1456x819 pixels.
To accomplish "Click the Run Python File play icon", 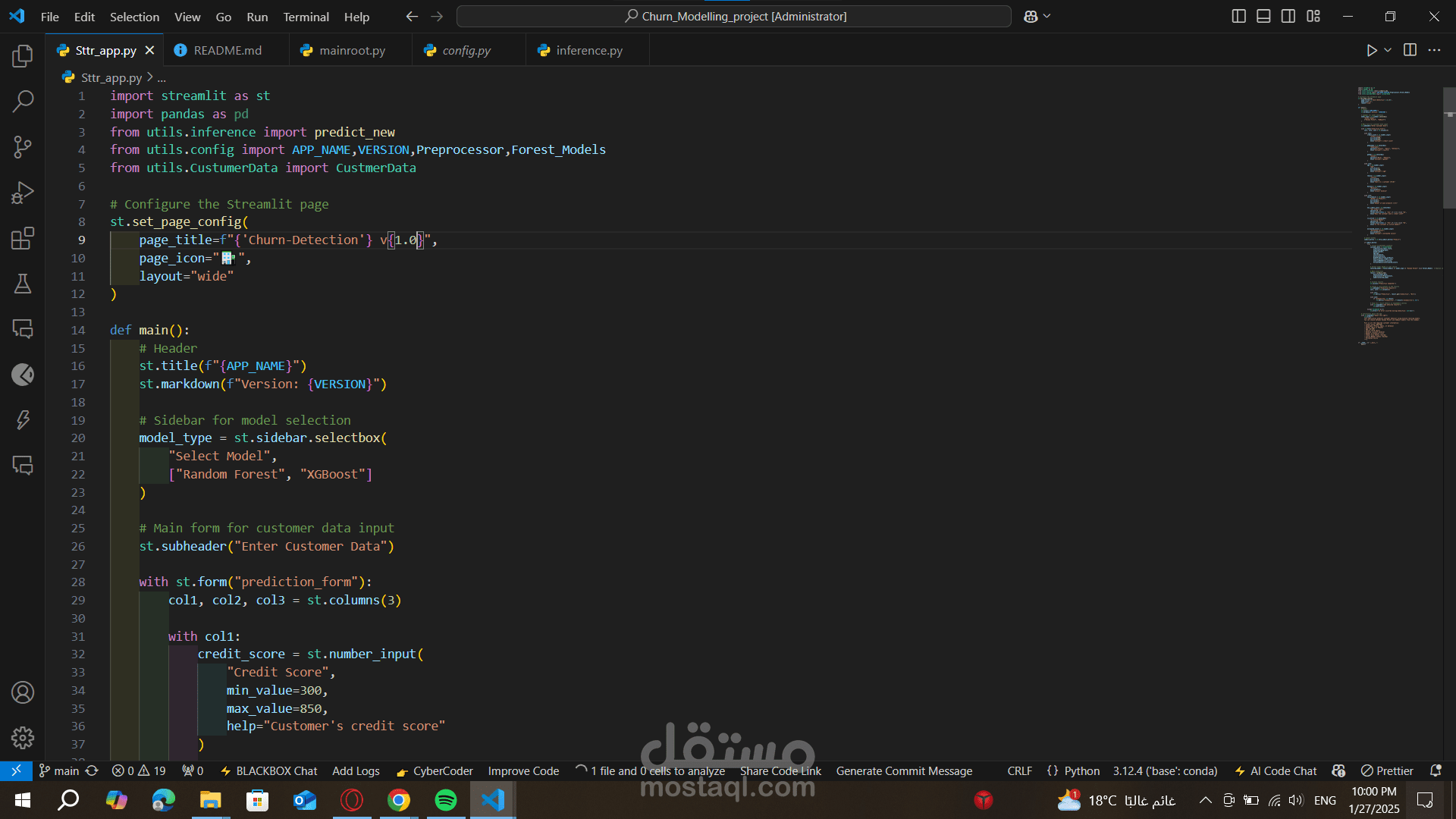I will coord(1371,50).
